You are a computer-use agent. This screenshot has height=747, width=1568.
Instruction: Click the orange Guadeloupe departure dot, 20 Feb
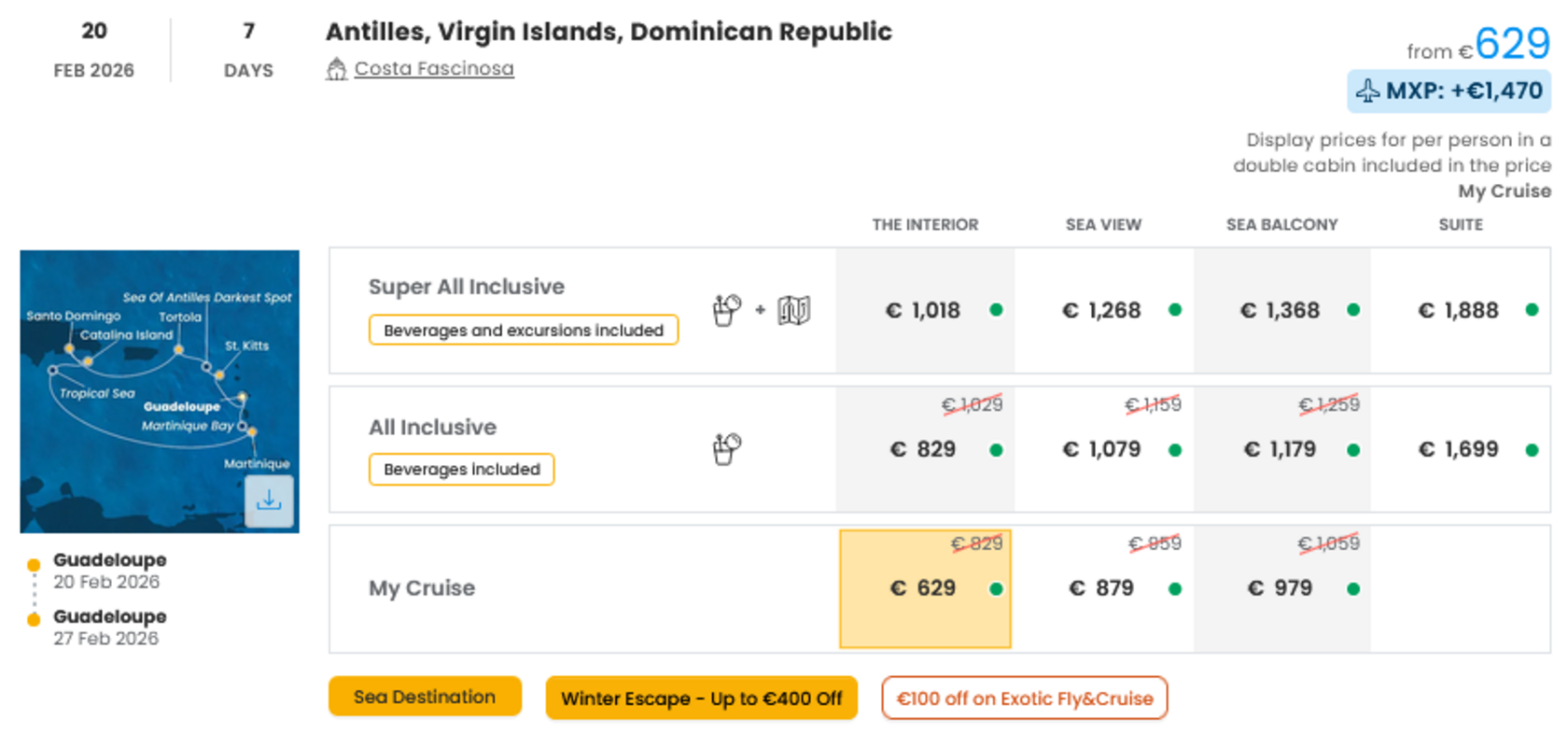click(x=34, y=565)
